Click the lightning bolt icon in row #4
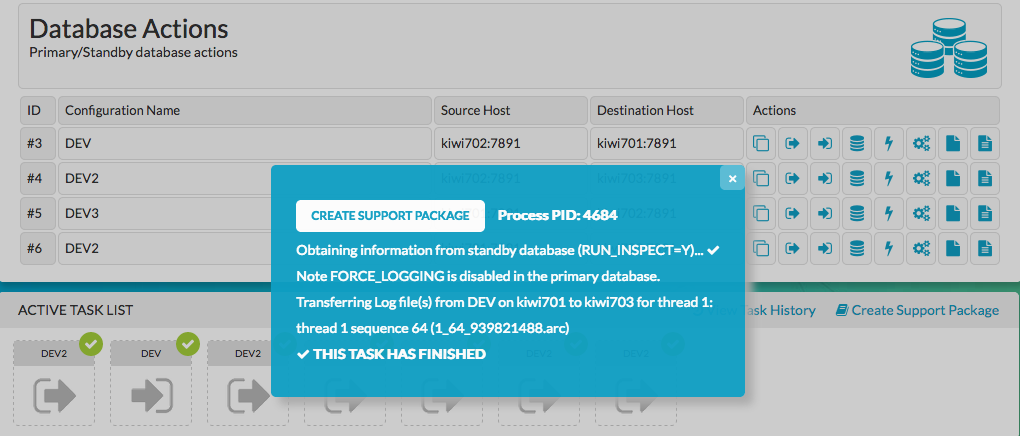The image size is (1020, 436). [x=889, y=178]
